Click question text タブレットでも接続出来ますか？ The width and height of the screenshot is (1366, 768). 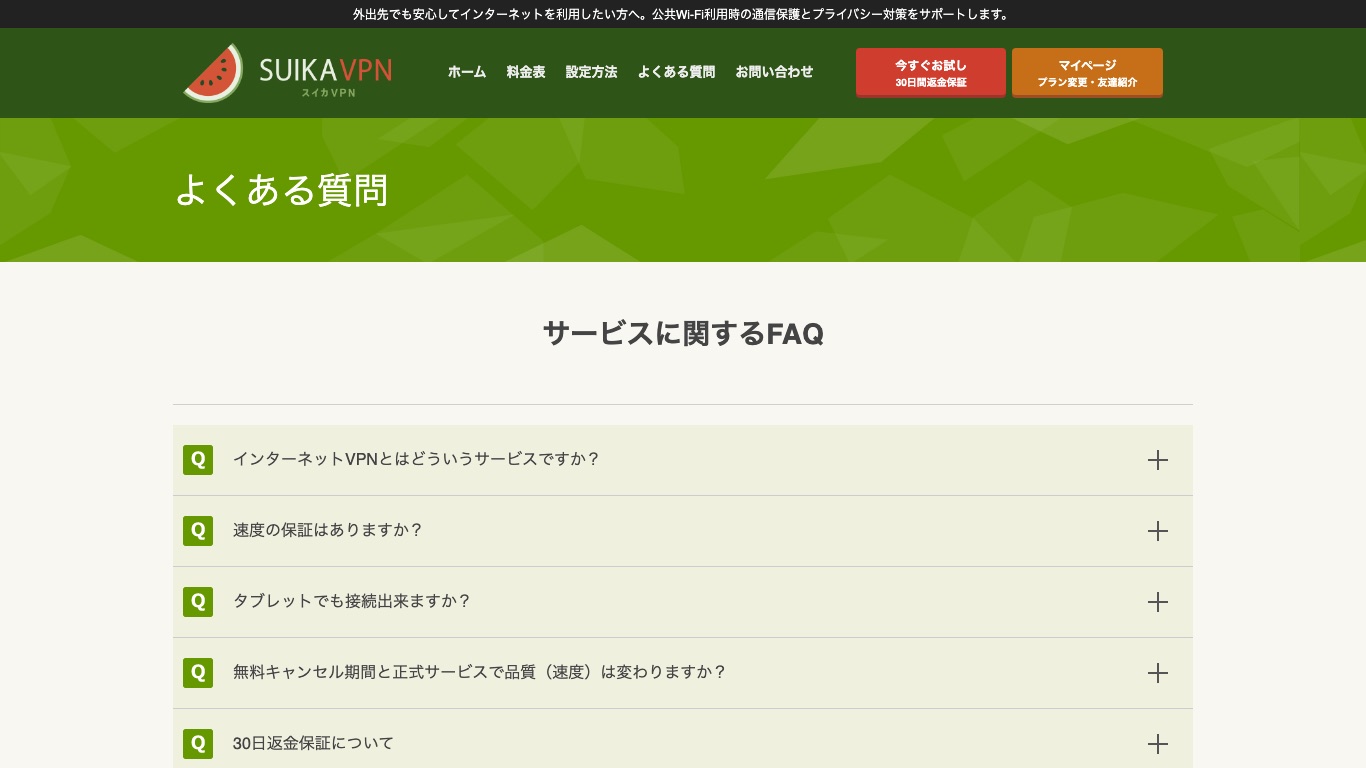(x=352, y=601)
